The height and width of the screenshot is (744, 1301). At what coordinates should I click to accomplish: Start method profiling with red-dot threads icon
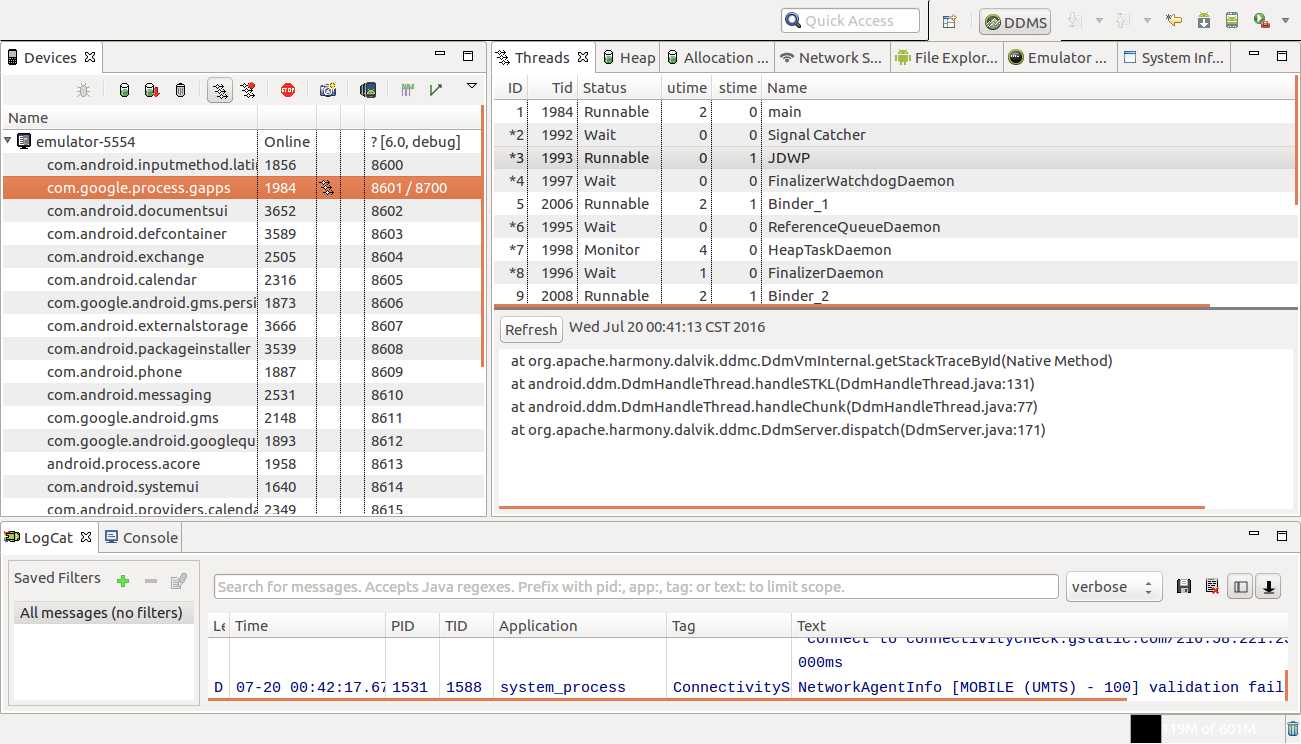tap(248, 90)
